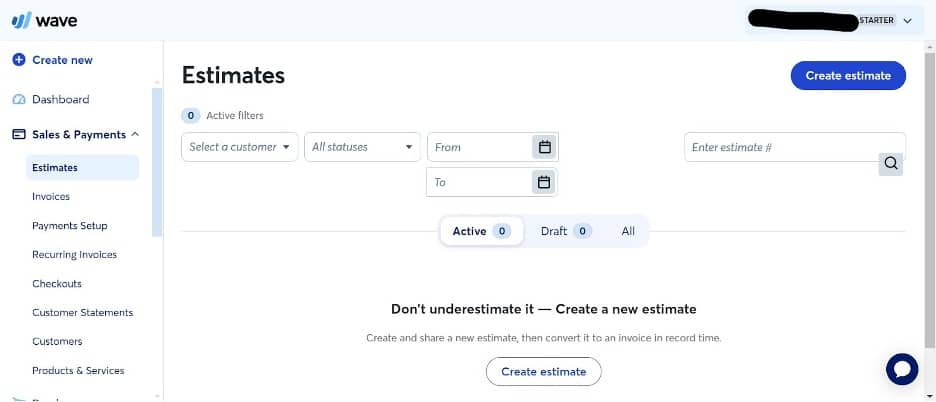This screenshot has height=402, width=936.
Task: Switch to the All tab
Action: tap(628, 231)
